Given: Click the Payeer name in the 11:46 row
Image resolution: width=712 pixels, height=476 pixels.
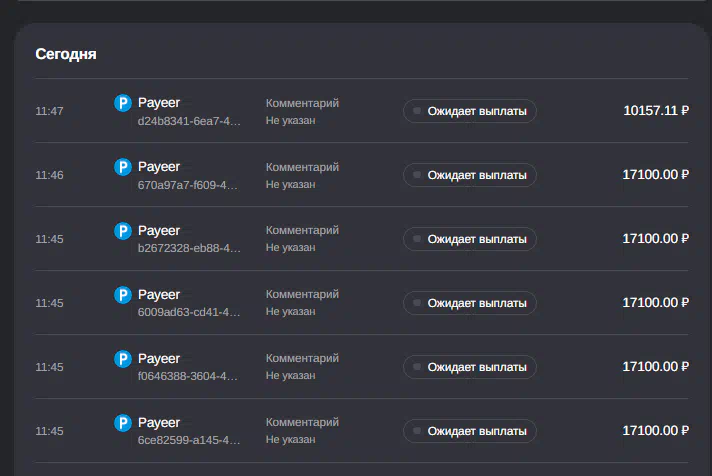Looking at the screenshot, I should point(159,167).
